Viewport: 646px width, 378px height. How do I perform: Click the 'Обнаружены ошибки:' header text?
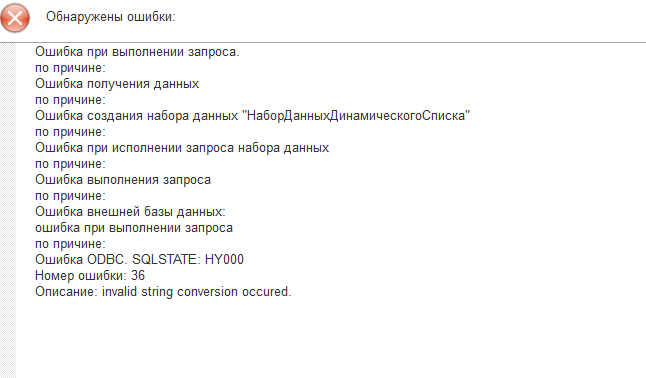pyautogui.click(x=110, y=17)
